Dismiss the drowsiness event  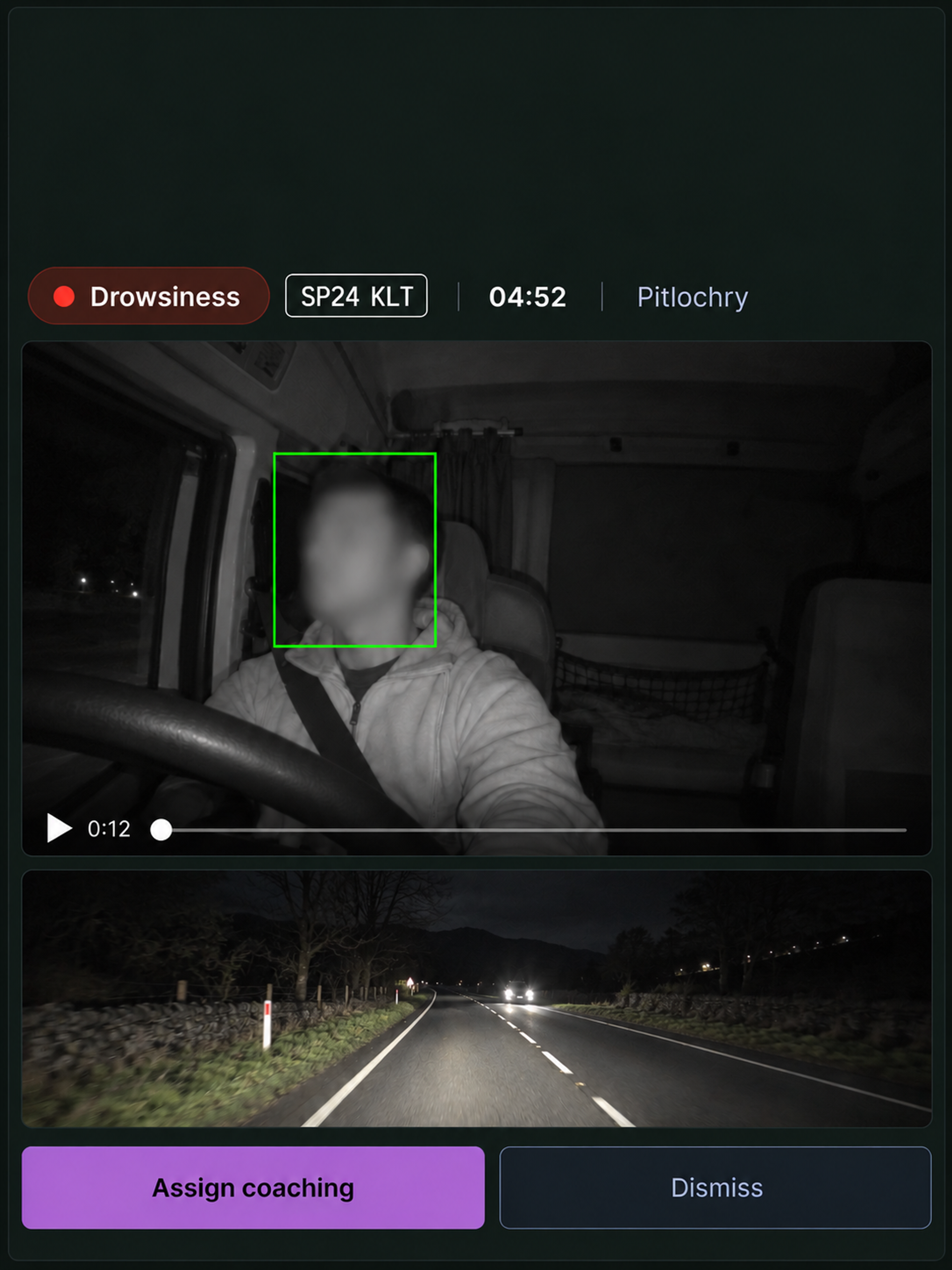pyautogui.click(x=715, y=1187)
